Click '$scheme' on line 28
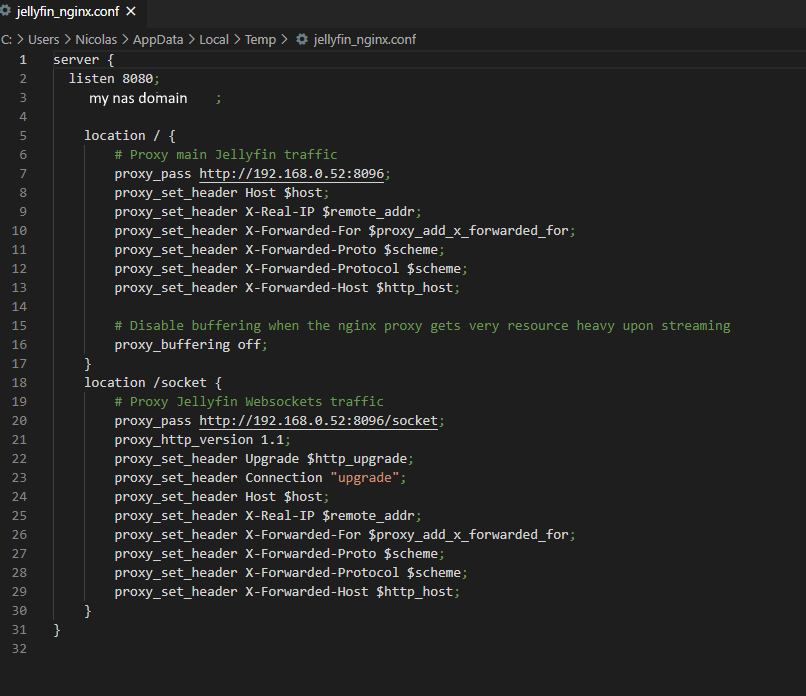 pyautogui.click(x=434, y=573)
